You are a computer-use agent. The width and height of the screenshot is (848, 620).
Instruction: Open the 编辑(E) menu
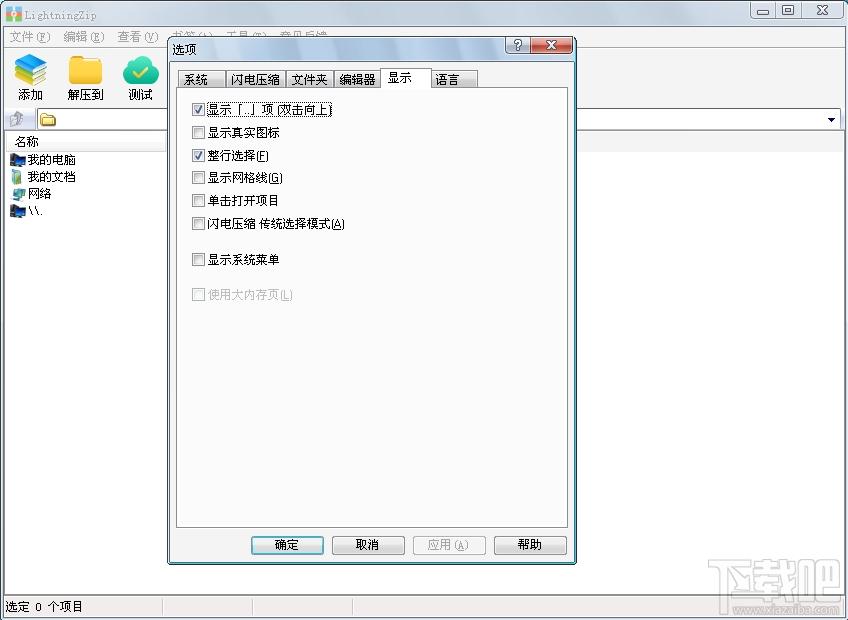(x=83, y=37)
